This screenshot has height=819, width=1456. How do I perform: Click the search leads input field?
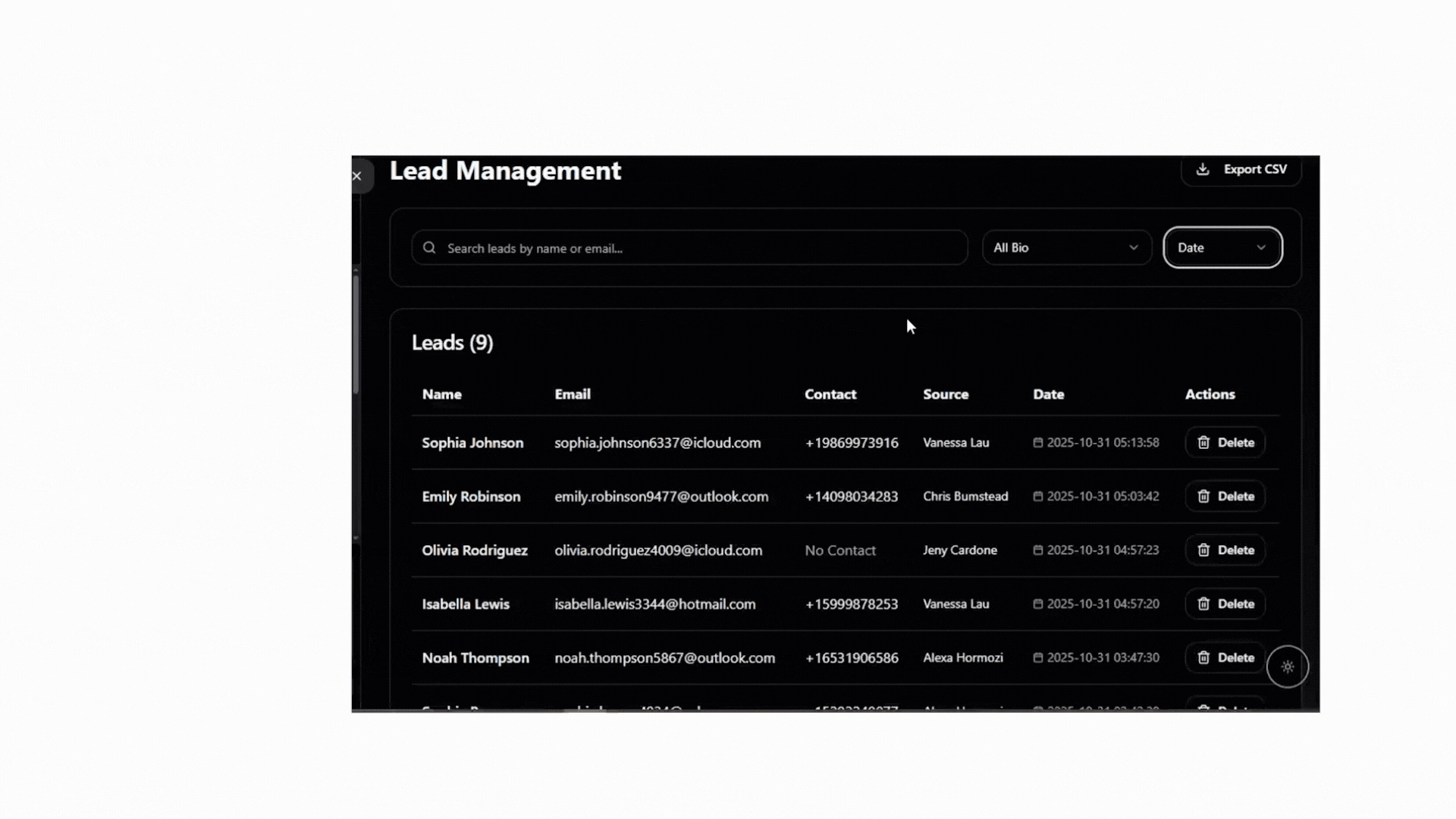[698, 248]
